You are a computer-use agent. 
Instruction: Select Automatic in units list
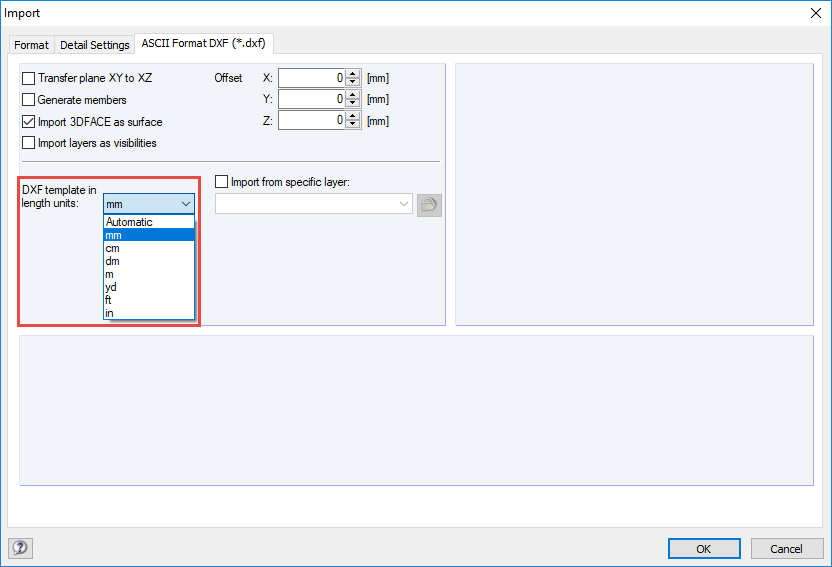click(x=149, y=222)
